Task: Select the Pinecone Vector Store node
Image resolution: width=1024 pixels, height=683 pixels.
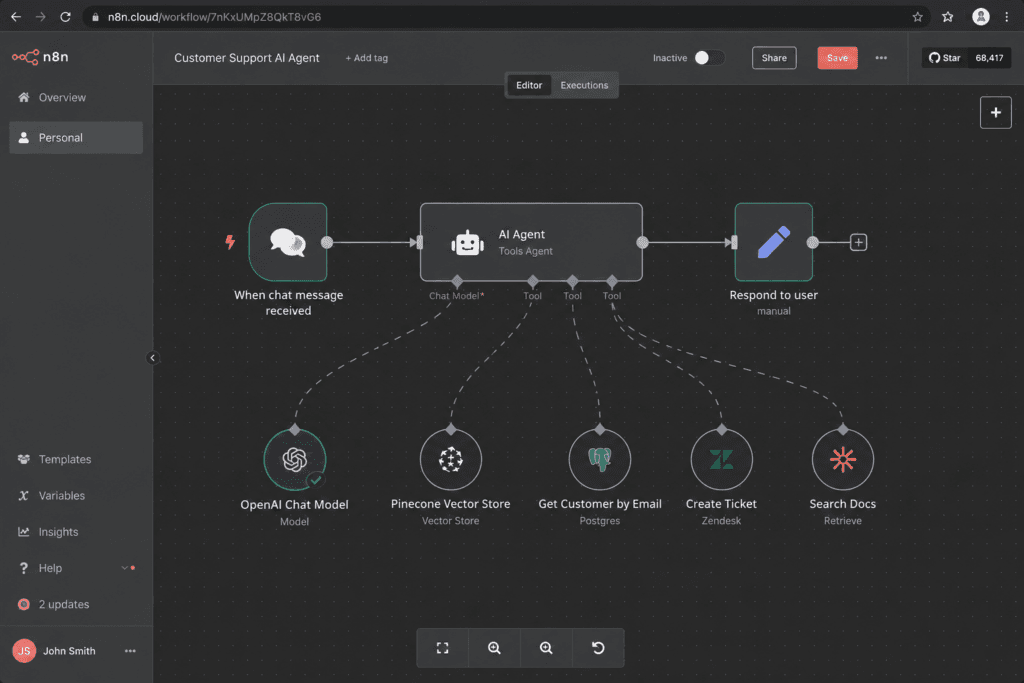Action: click(x=451, y=460)
